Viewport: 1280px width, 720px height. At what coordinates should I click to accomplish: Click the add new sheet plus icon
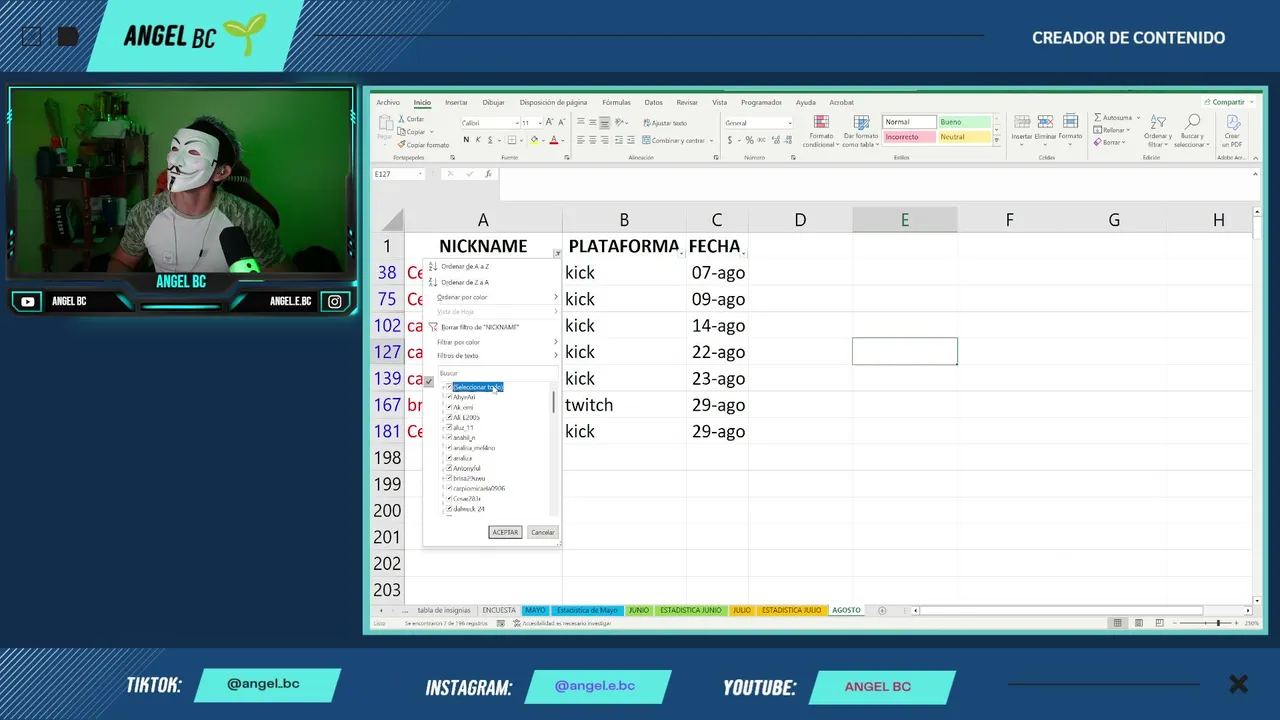(x=882, y=610)
